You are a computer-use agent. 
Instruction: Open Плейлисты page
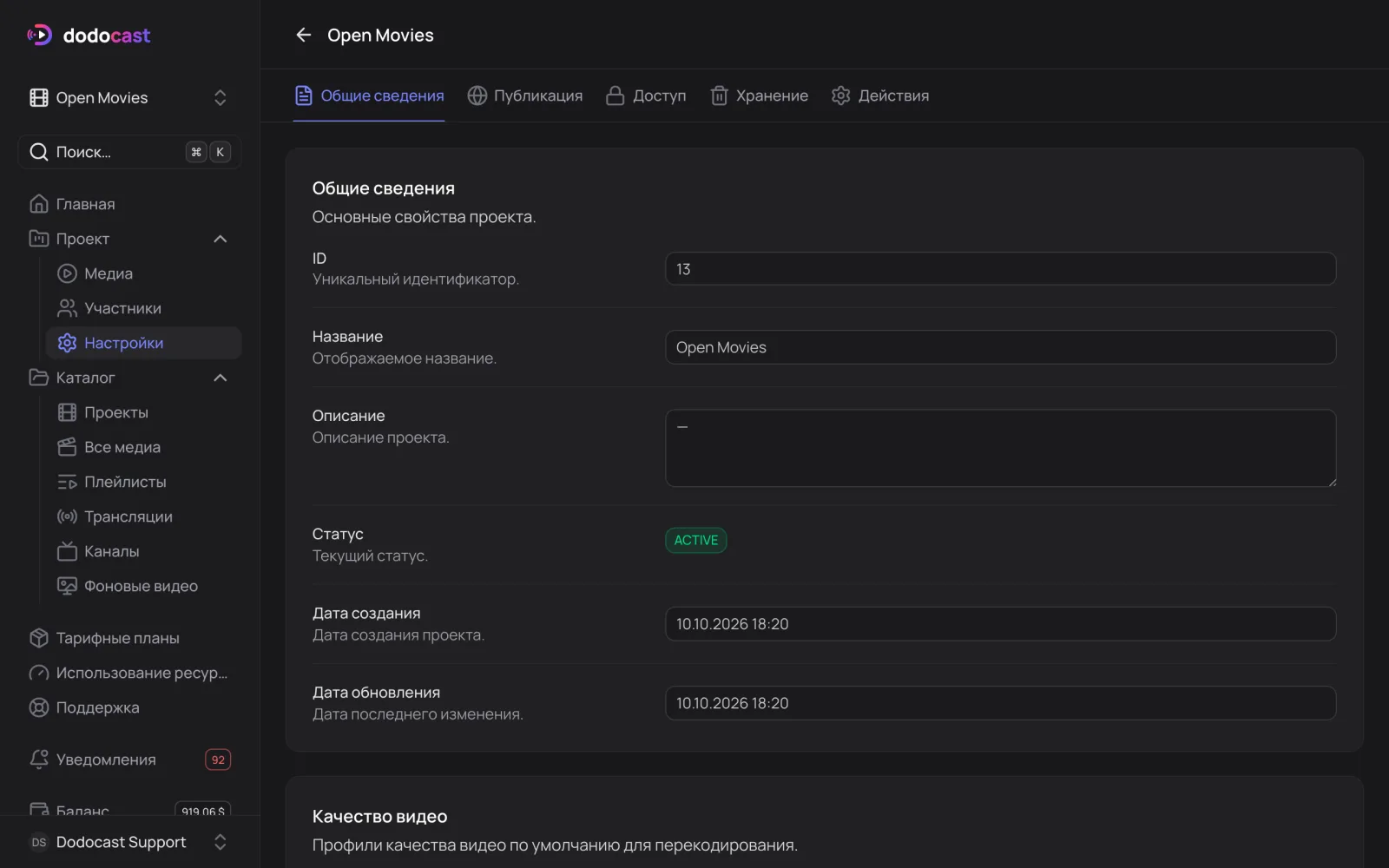tap(143, 482)
